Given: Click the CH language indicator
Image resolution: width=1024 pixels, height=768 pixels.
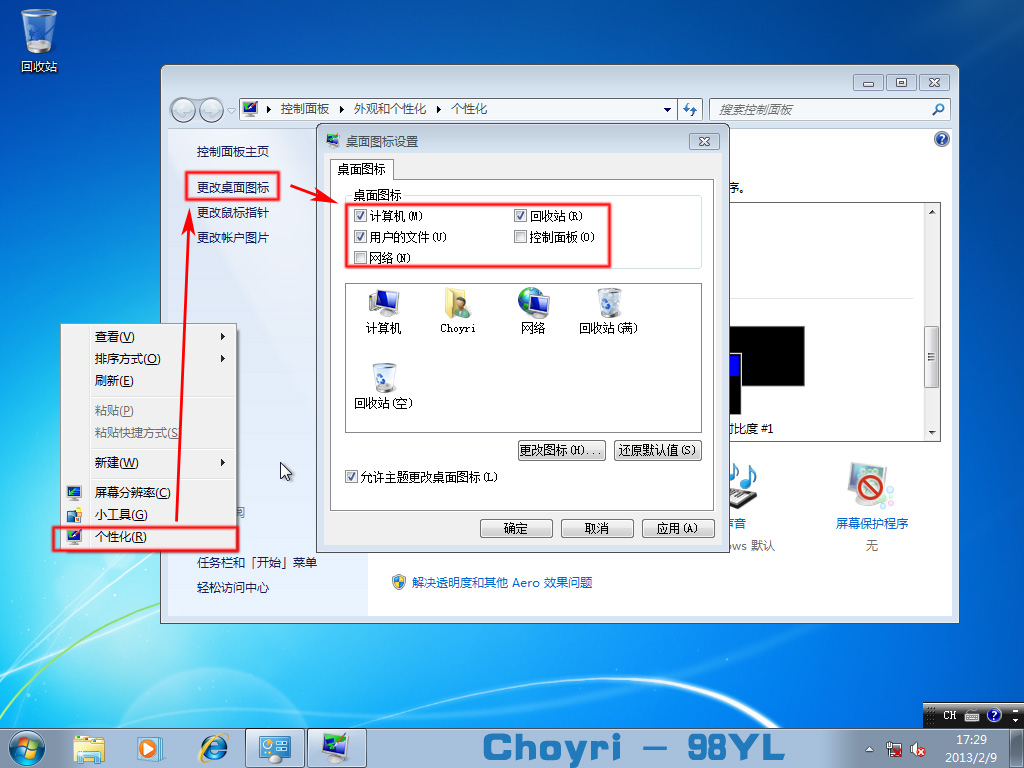Looking at the screenshot, I should [950, 715].
